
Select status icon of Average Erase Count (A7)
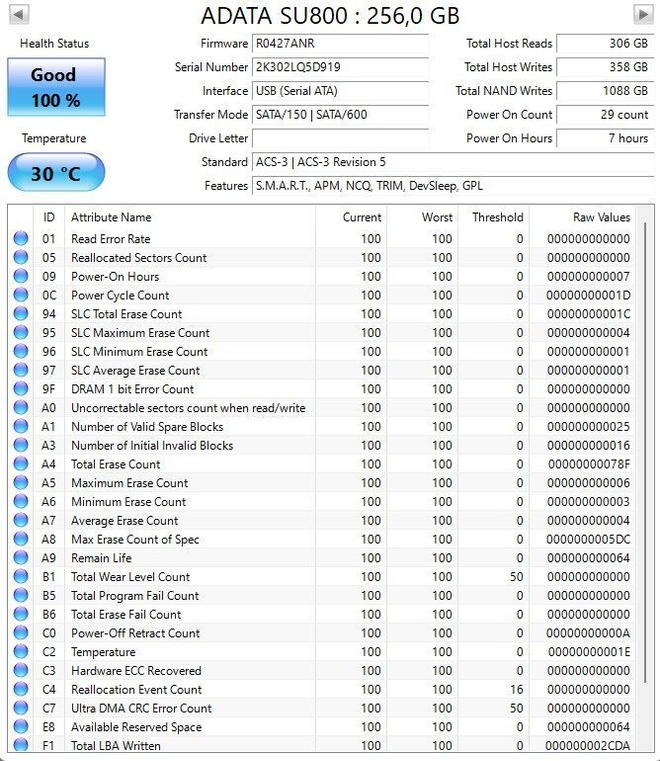(21, 520)
